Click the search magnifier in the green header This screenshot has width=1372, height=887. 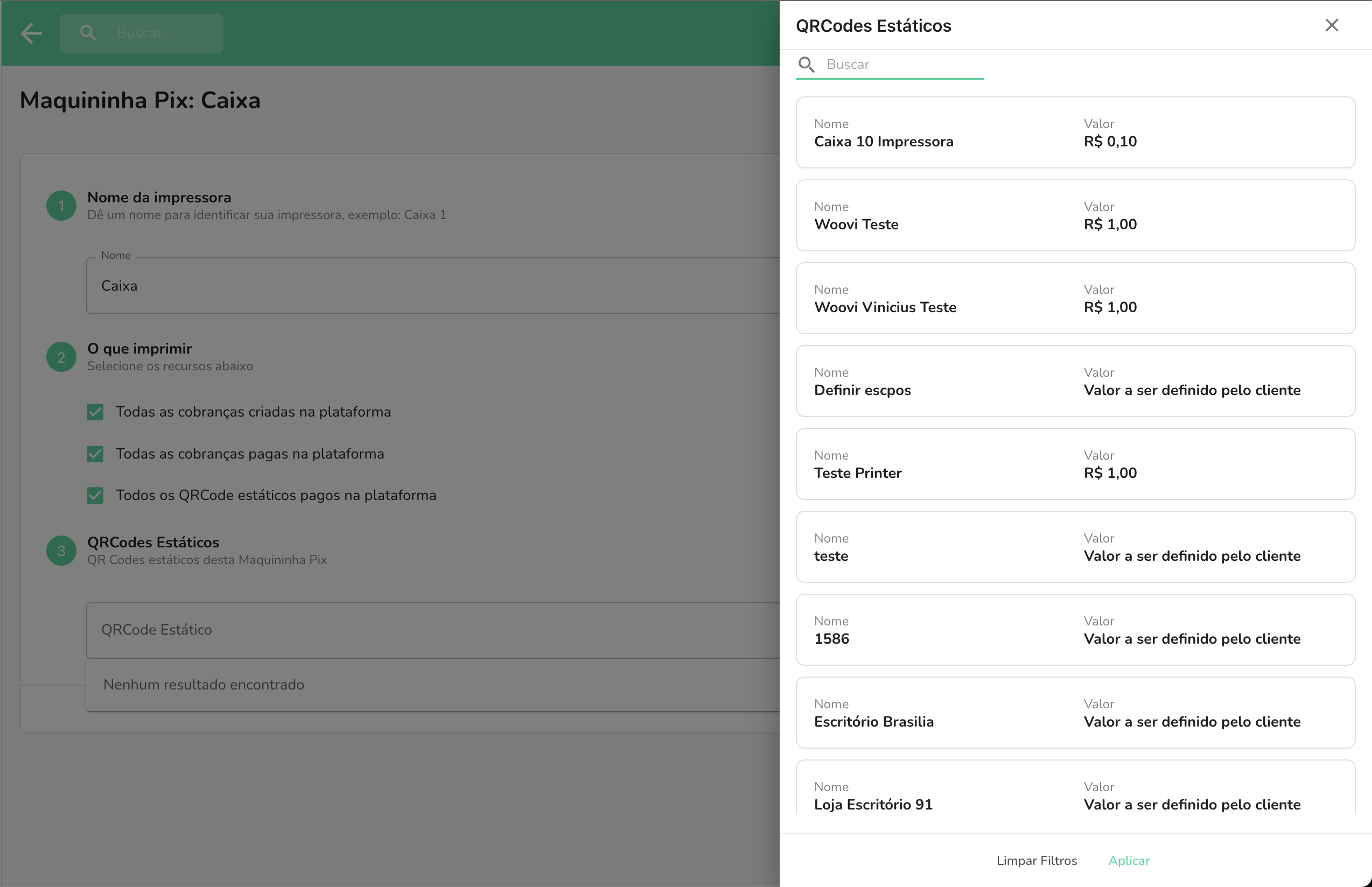coord(88,33)
